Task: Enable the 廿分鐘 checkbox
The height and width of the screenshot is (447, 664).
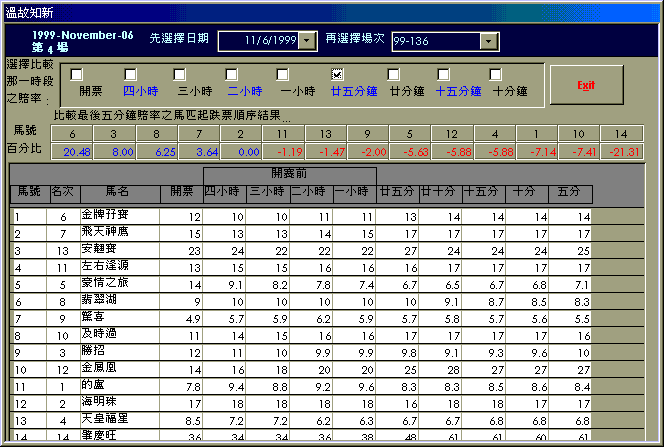Action: click(x=393, y=74)
